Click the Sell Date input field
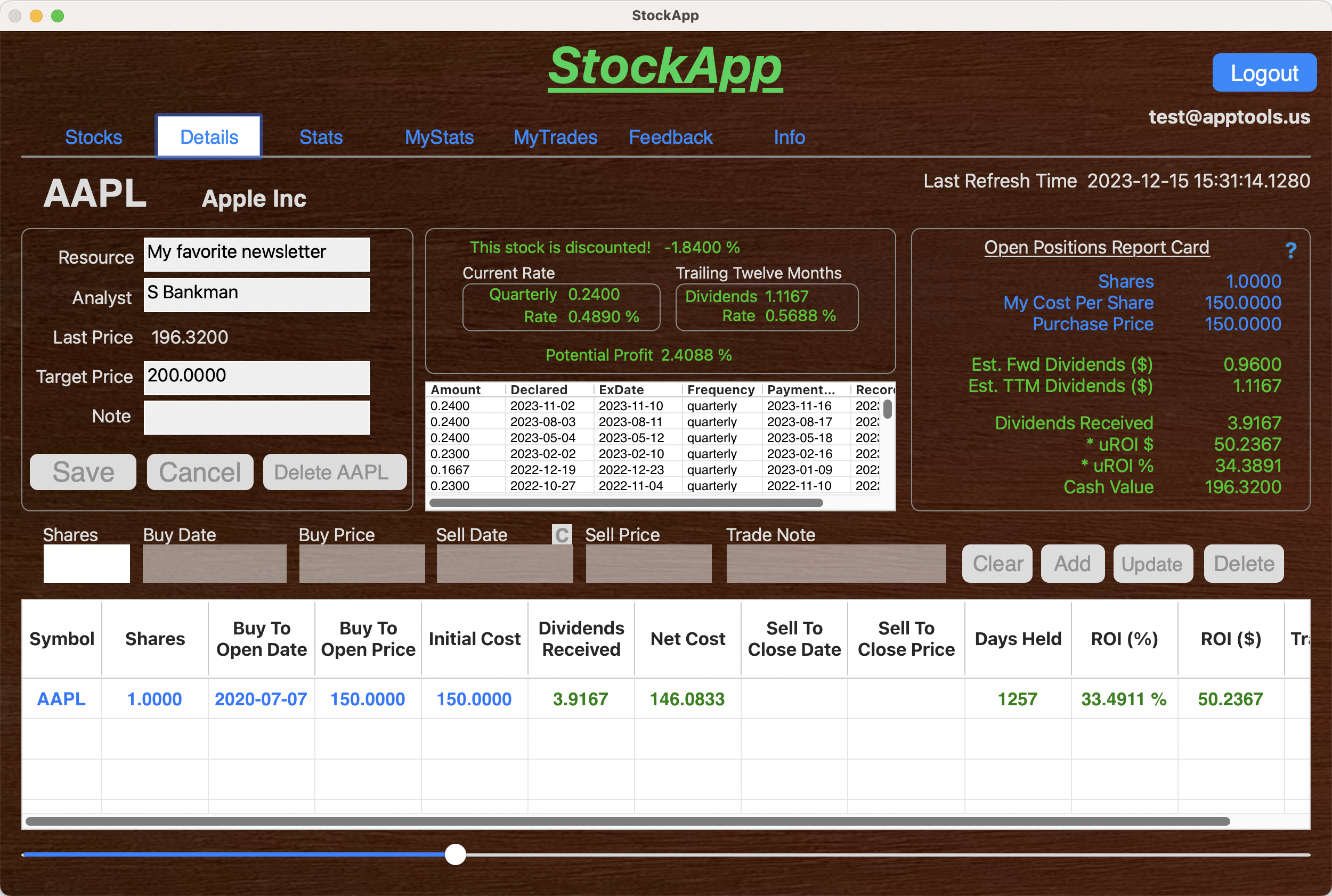 click(505, 564)
